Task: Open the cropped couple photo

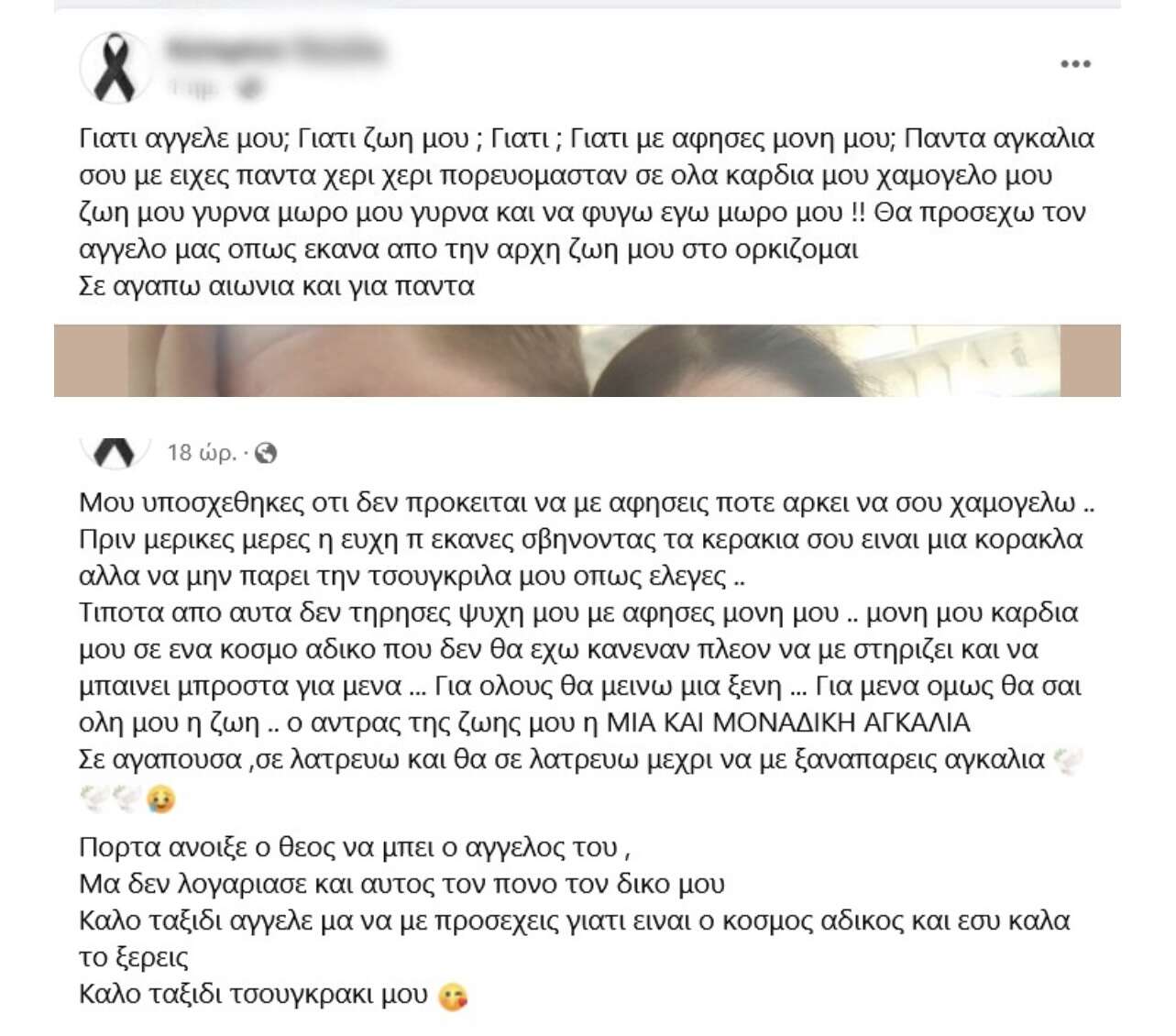Action: point(587,360)
